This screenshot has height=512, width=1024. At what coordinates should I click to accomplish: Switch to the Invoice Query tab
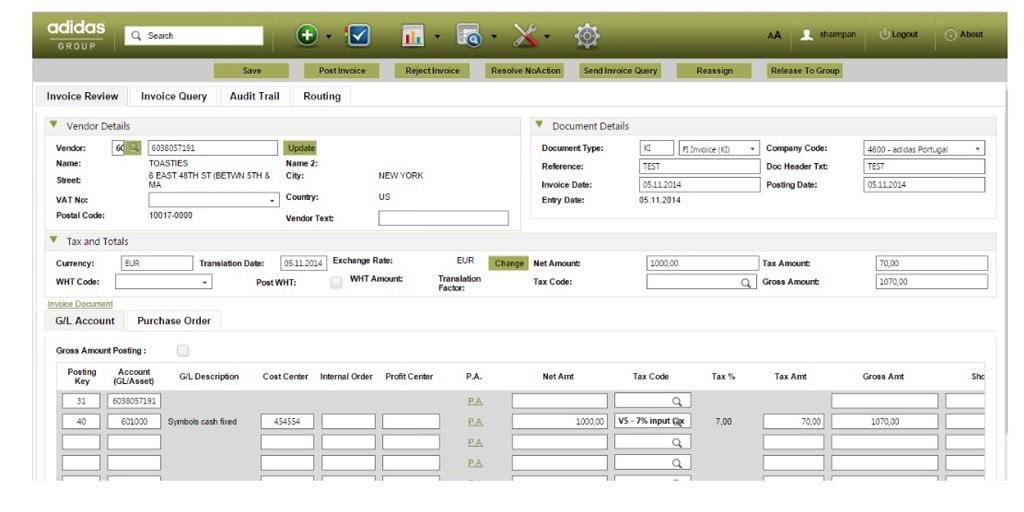pyautogui.click(x=174, y=96)
